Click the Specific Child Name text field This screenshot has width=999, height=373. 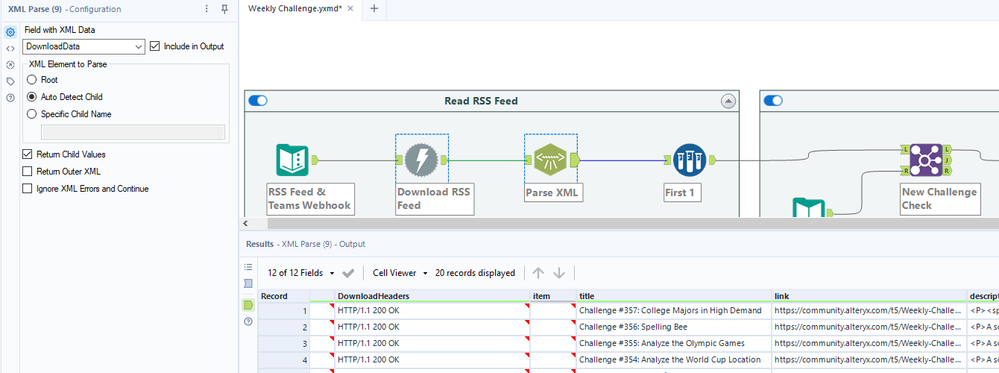pyautogui.click(x=133, y=132)
